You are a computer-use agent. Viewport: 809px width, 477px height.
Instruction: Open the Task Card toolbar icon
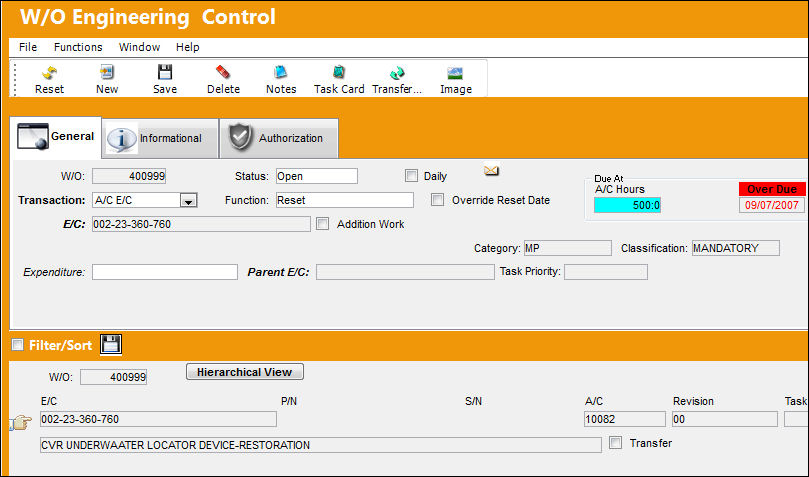(x=339, y=72)
